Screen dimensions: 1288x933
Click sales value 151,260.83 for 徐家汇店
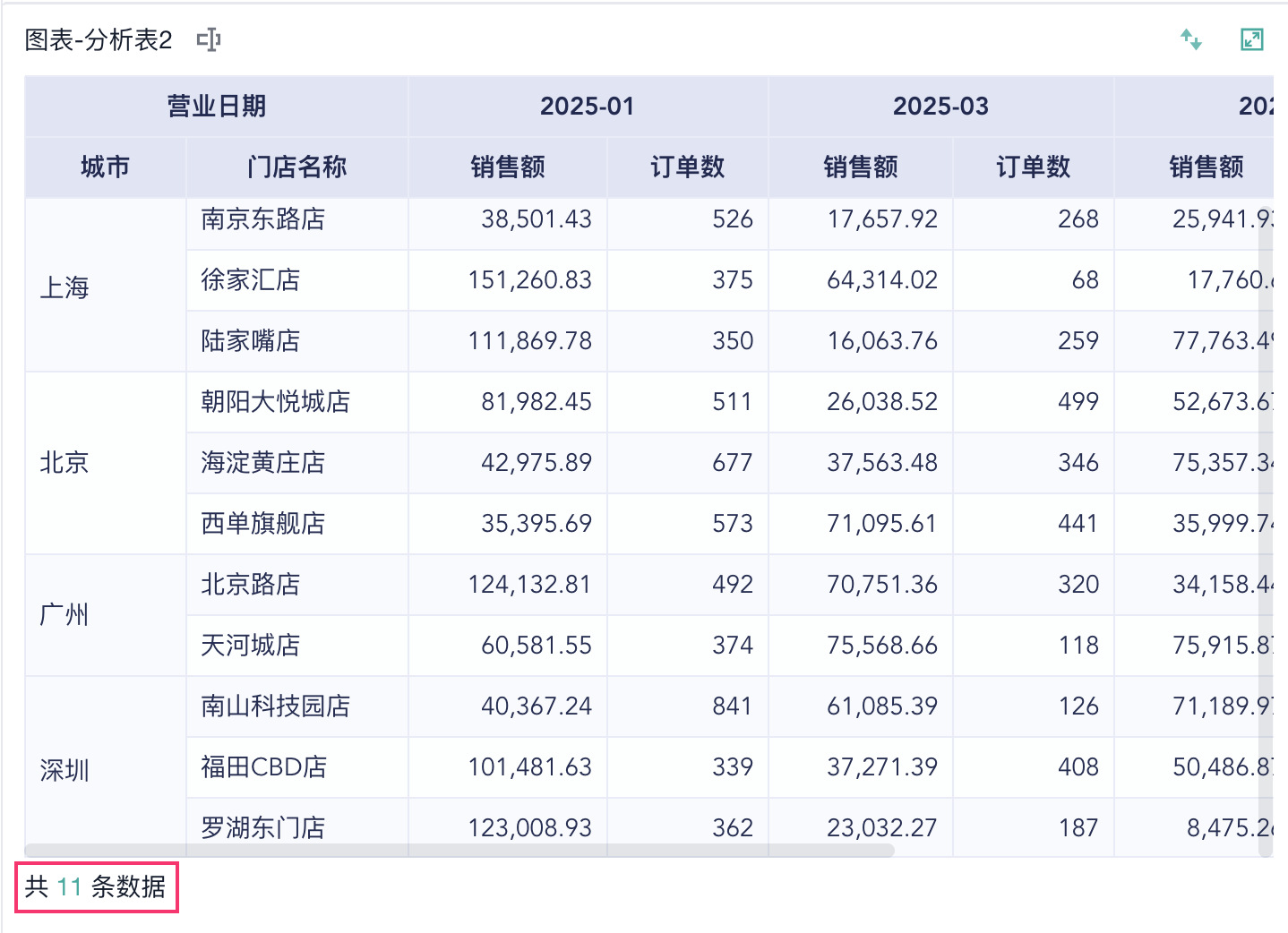point(529,280)
